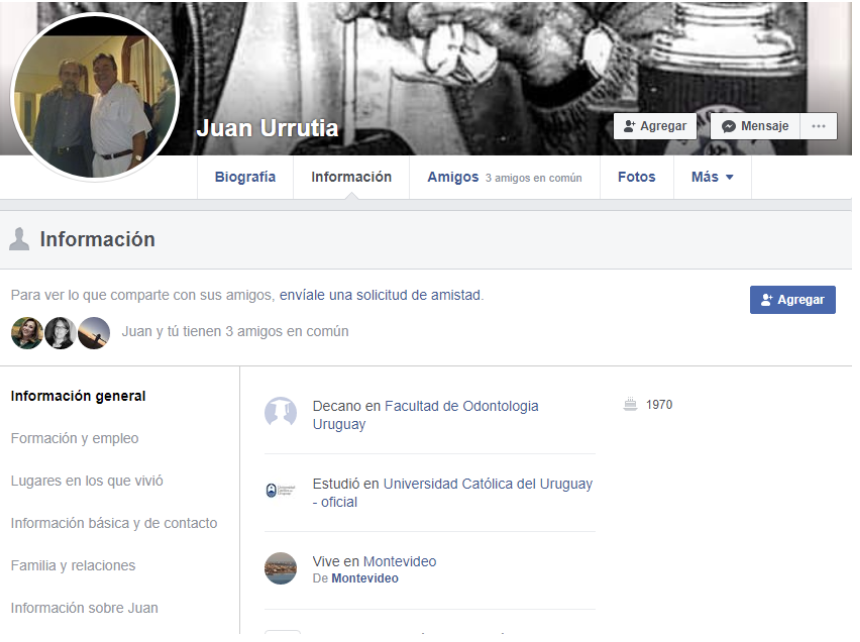The height and width of the screenshot is (642, 860).
Task: Click the birthday cake icon
Action: point(631,405)
